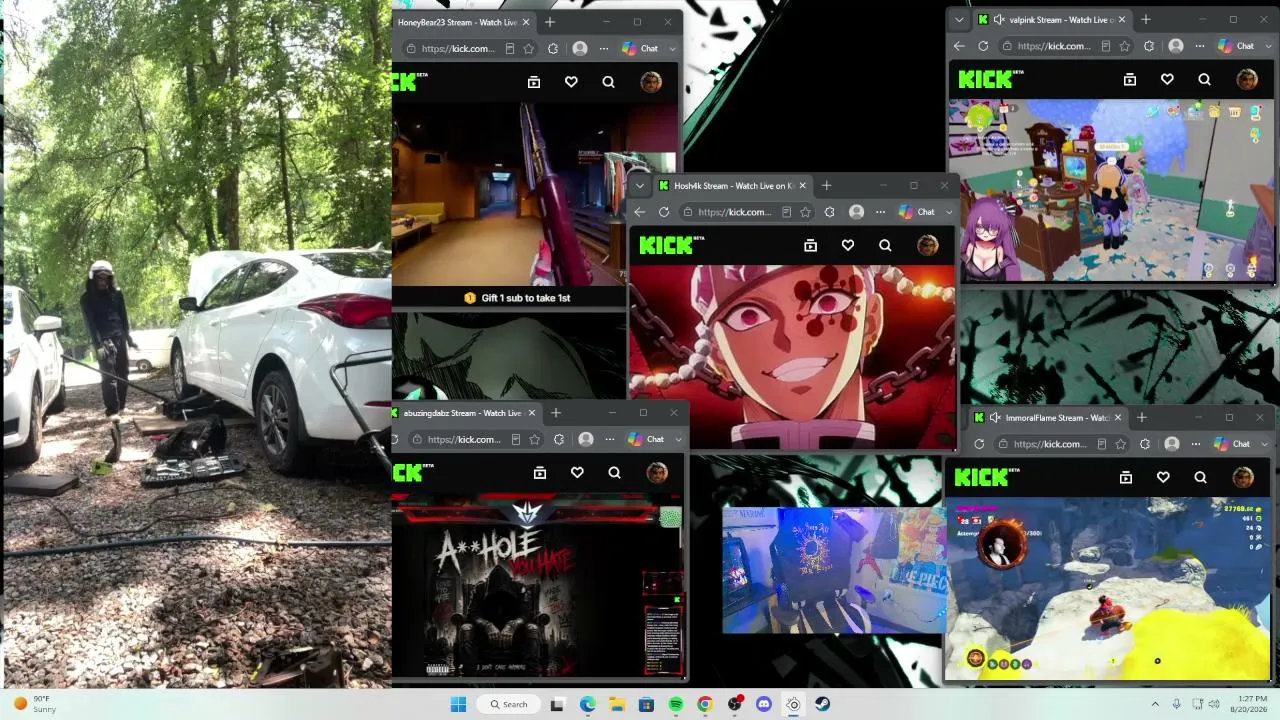Open Copilot Chat in the ImmoralFlame window
This screenshot has width=1280, height=720.
[1232, 444]
